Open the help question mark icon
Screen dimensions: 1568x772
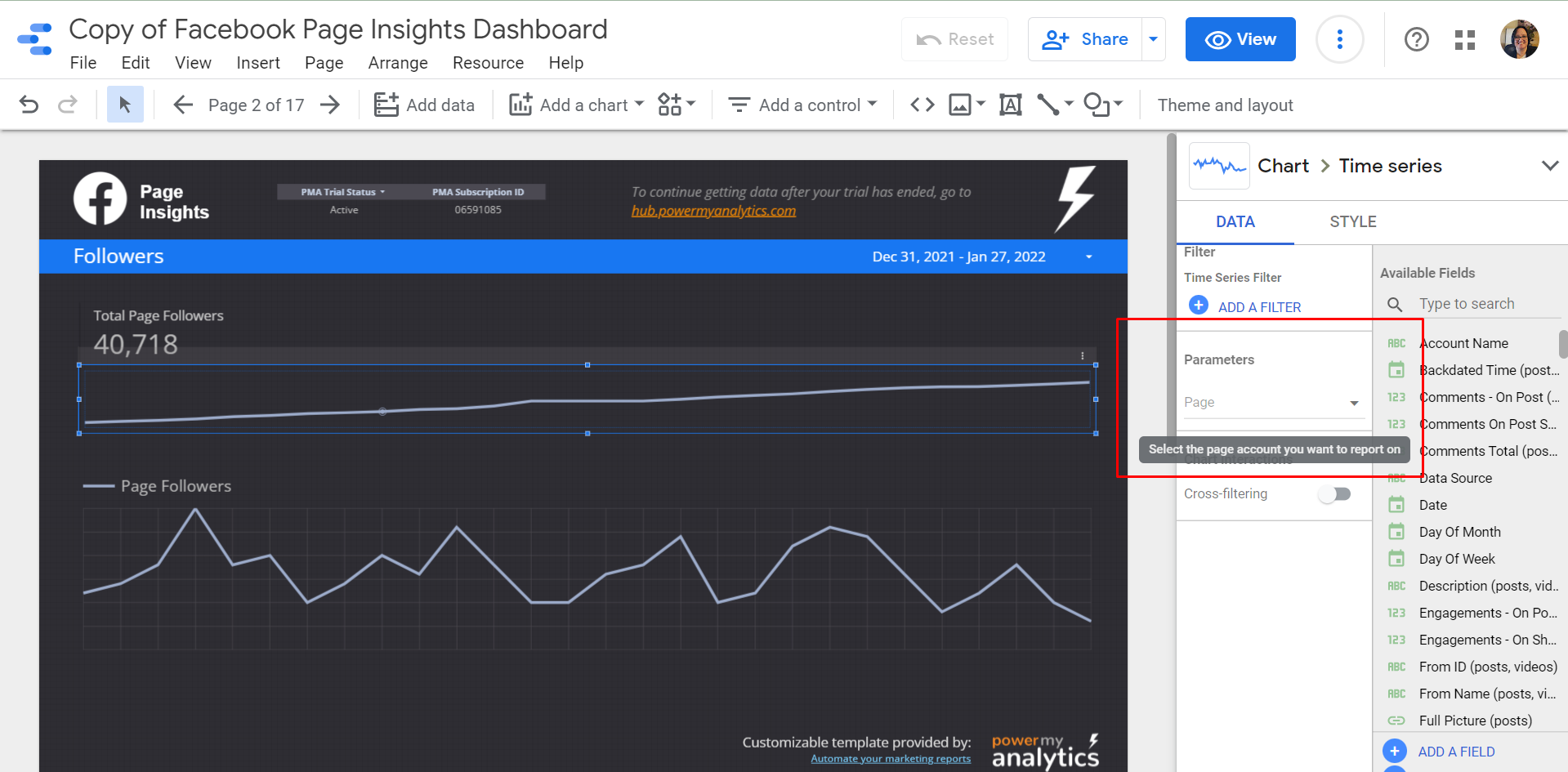(x=1416, y=39)
